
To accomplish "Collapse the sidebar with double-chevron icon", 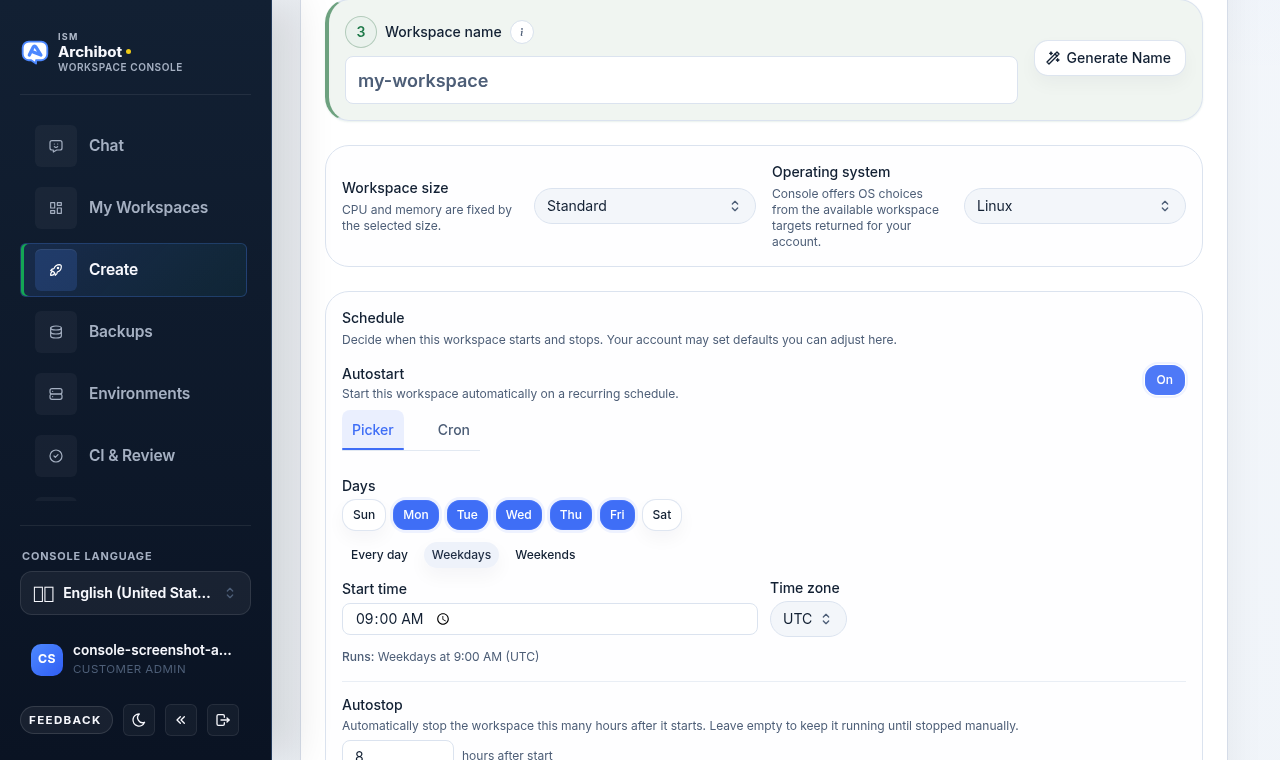I will (181, 720).
